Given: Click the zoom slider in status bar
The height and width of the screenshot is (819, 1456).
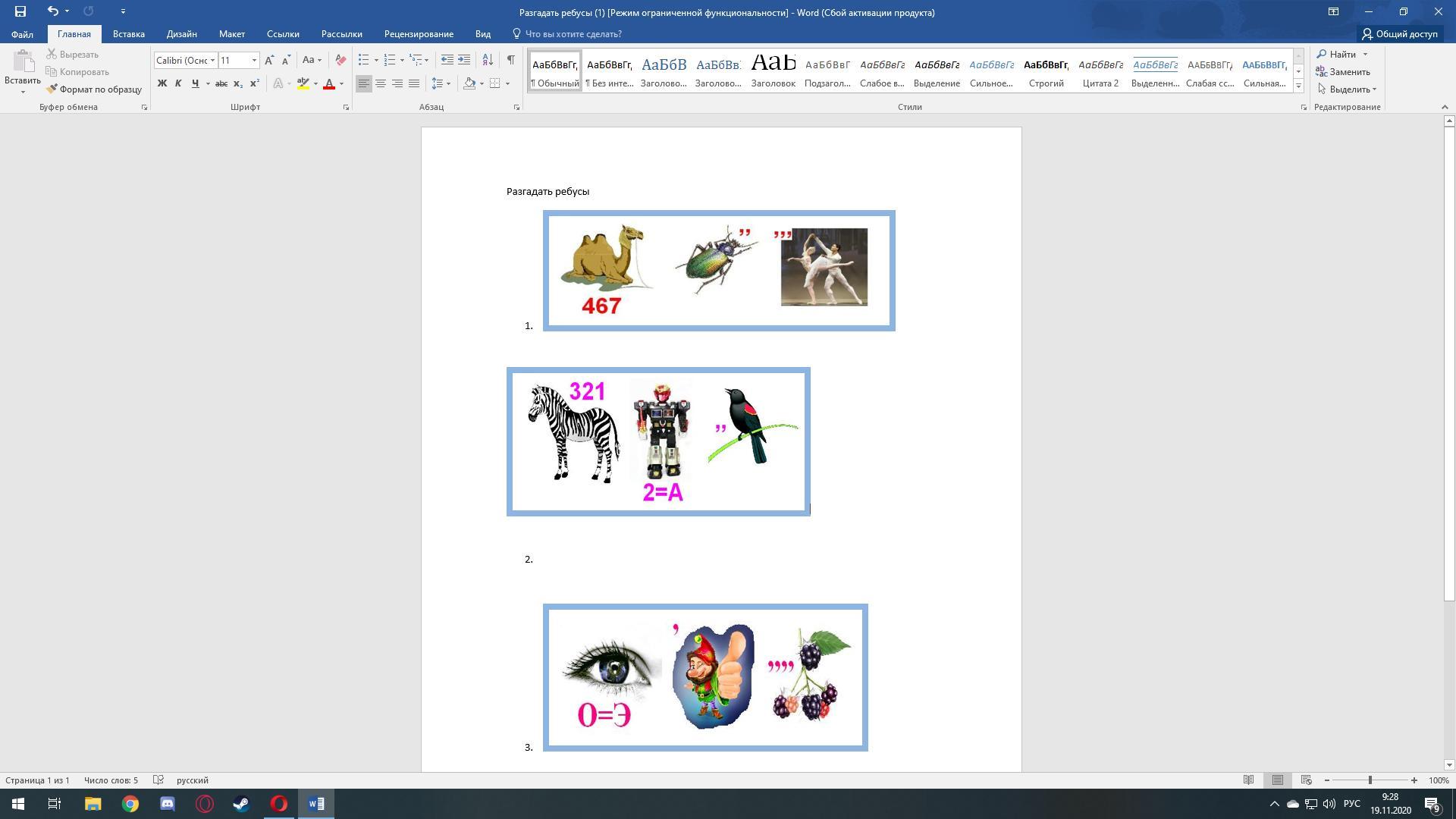Looking at the screenshot, I should tap(1370, 780).
